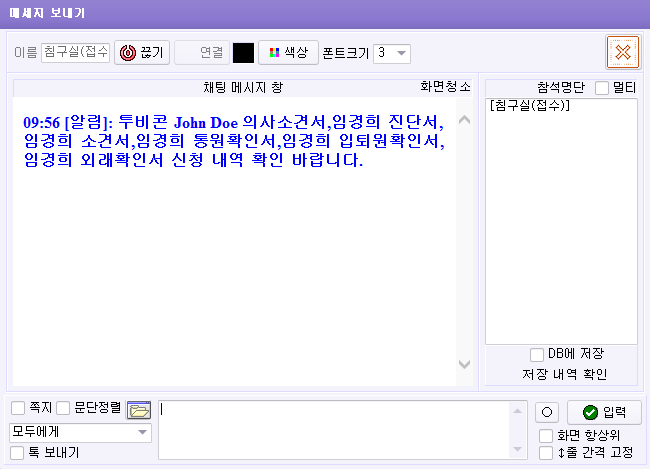The width and height of the screenshot is (650, 469).
Task: Click 화면청소 to clear the chat
Action: (445, 87)
